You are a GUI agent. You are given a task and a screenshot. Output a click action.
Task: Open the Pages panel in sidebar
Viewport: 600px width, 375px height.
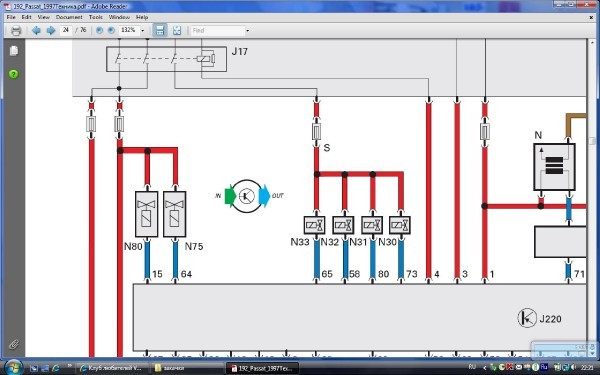(x=14, y=51)
